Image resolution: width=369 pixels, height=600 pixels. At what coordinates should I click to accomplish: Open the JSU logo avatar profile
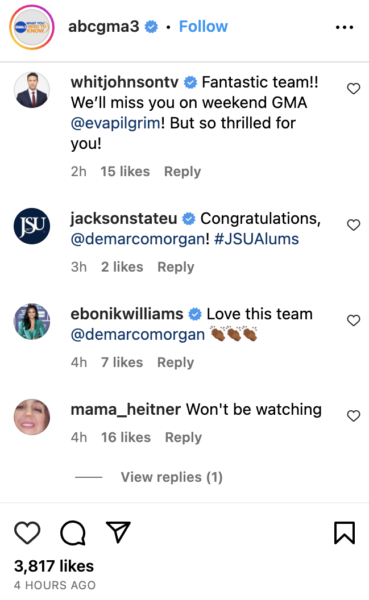(32, 226)
